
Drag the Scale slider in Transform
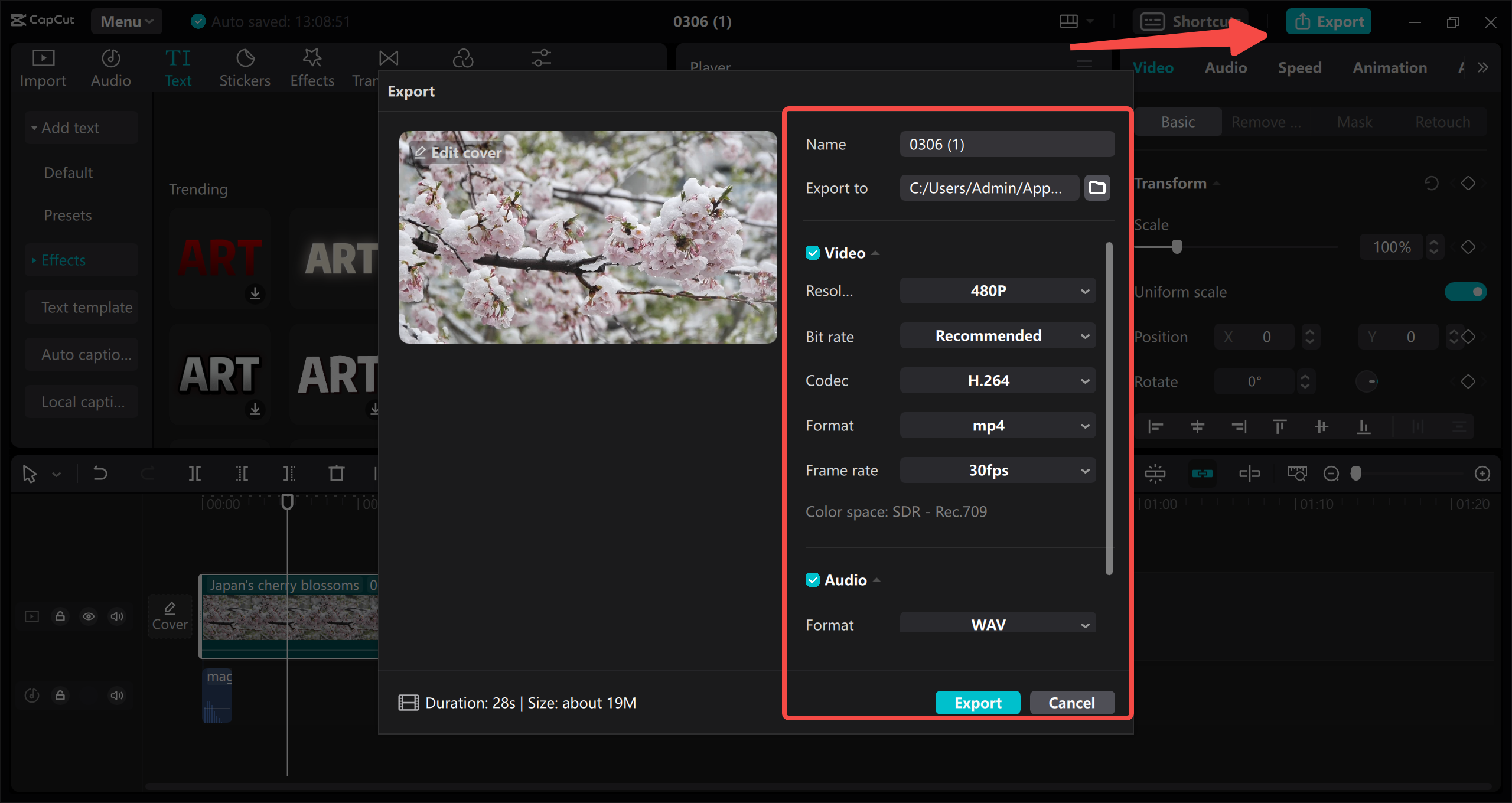coord(1177,247)
